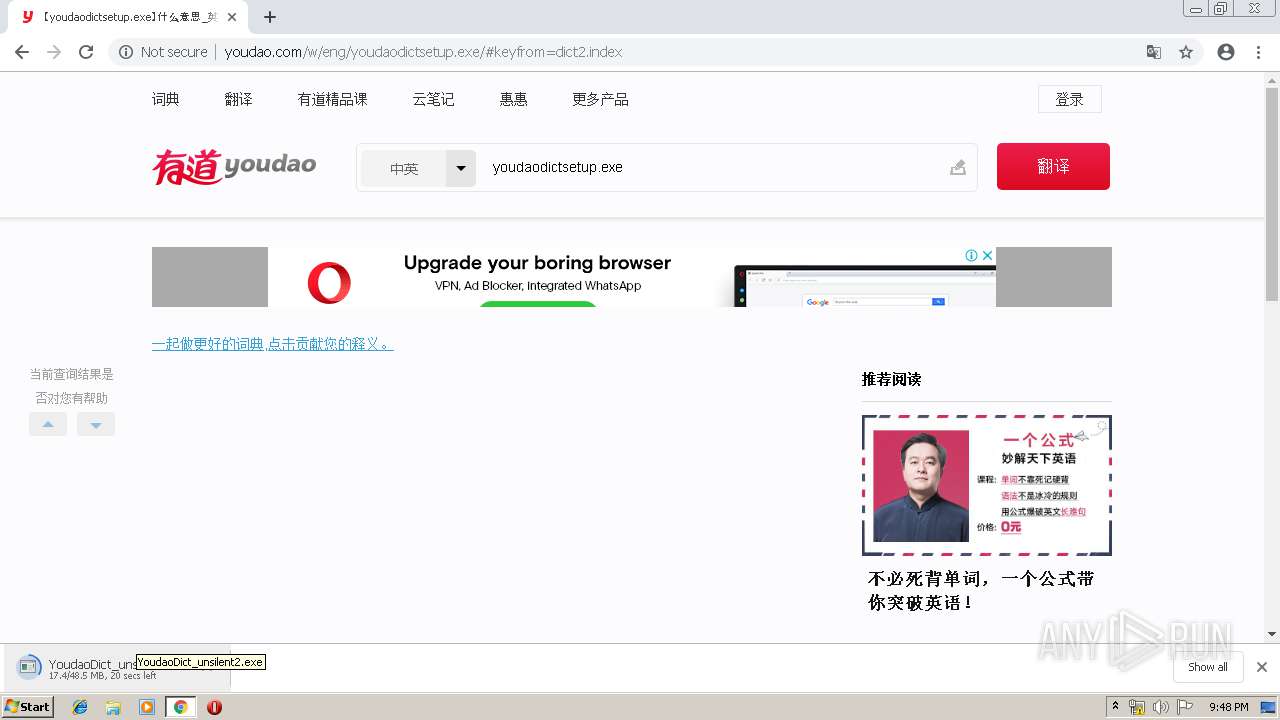Expand the 中英 language dropdown arrow
The height and width of the screenshot is (720, 1280).
pos(461,168)
